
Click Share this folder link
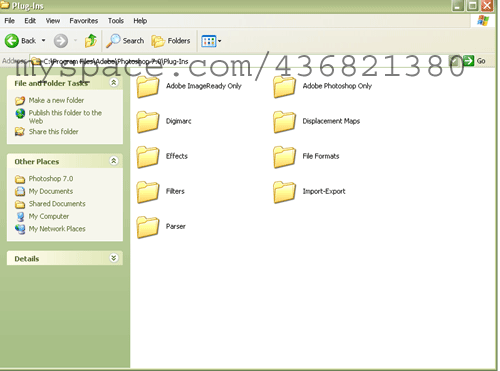pyautogui.click(x=53, y=131)
